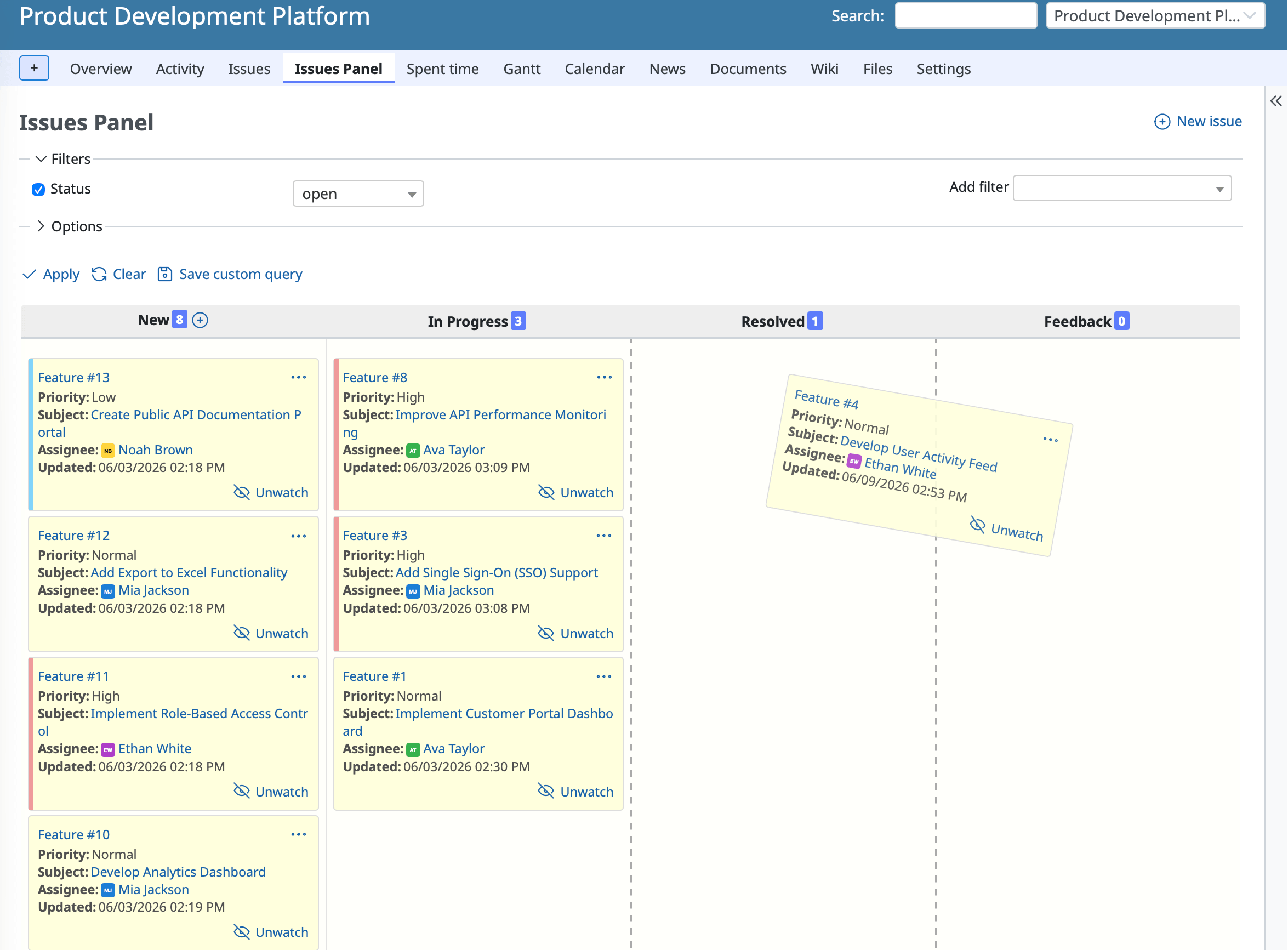
Task: Uncheck the Status filter checkbox
Action: click(38, 189)
